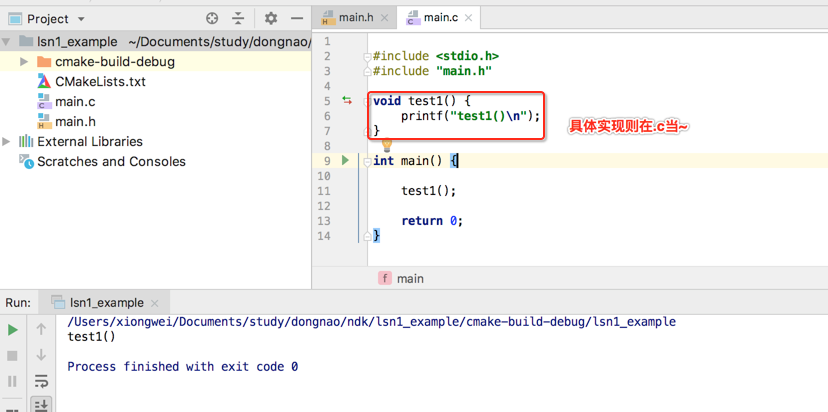Close the main.c editor tab
The width and height of the screenshot is (828, 412).
pos(469,18)
